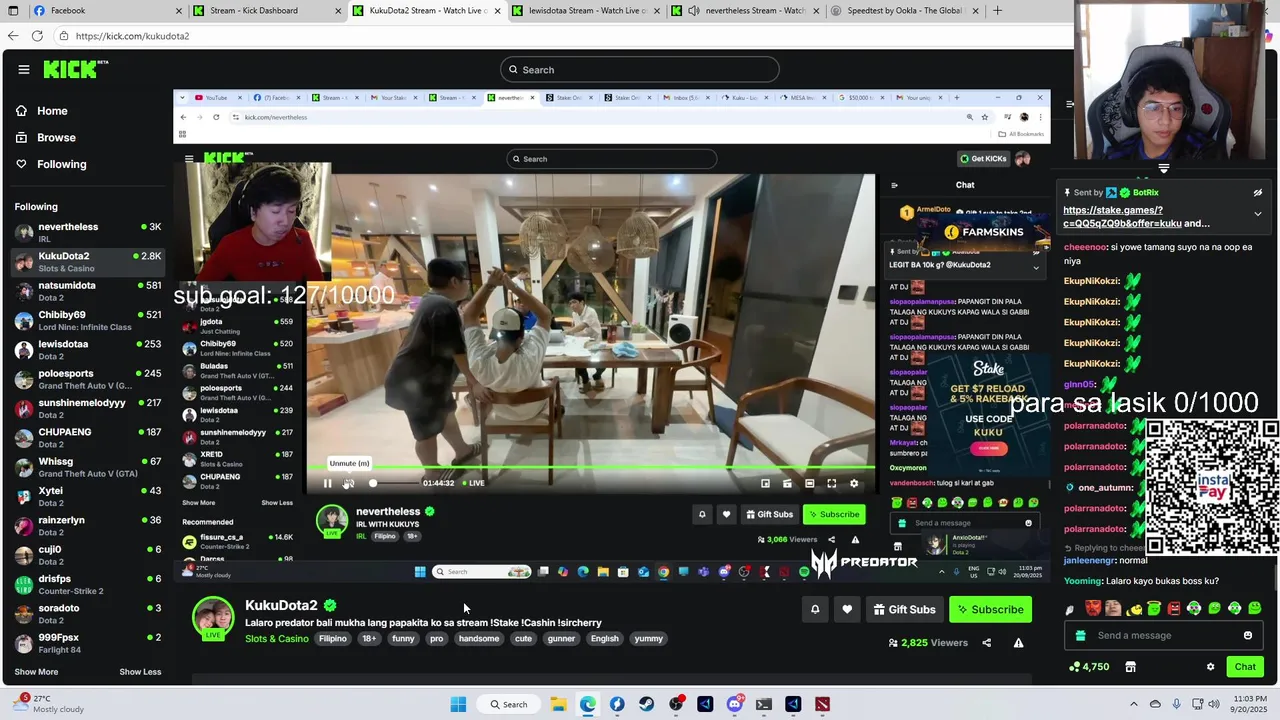
Task: Reload the page with refresh icon
Action: [x=37, y=36]
